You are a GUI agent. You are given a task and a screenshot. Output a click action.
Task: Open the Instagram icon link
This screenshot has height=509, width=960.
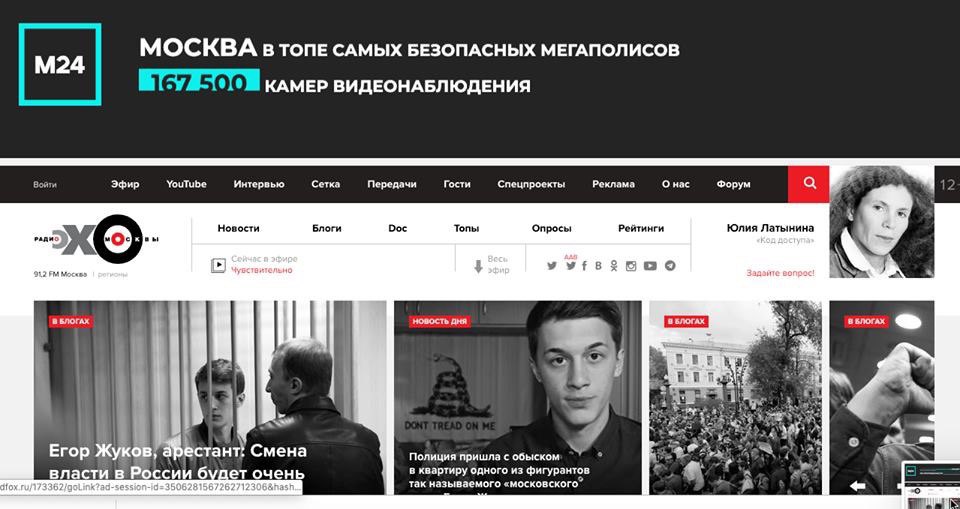click(x=631, y=266)
